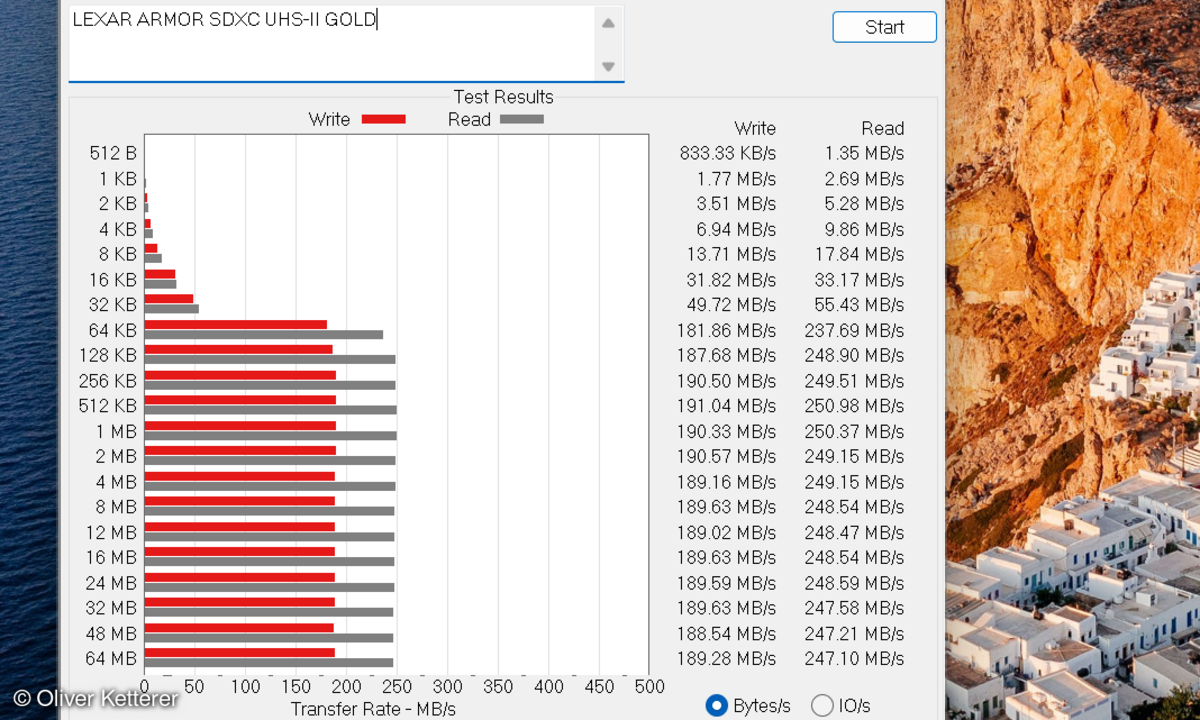Click the write value 187.68 MB/s

tap(727, 355)
